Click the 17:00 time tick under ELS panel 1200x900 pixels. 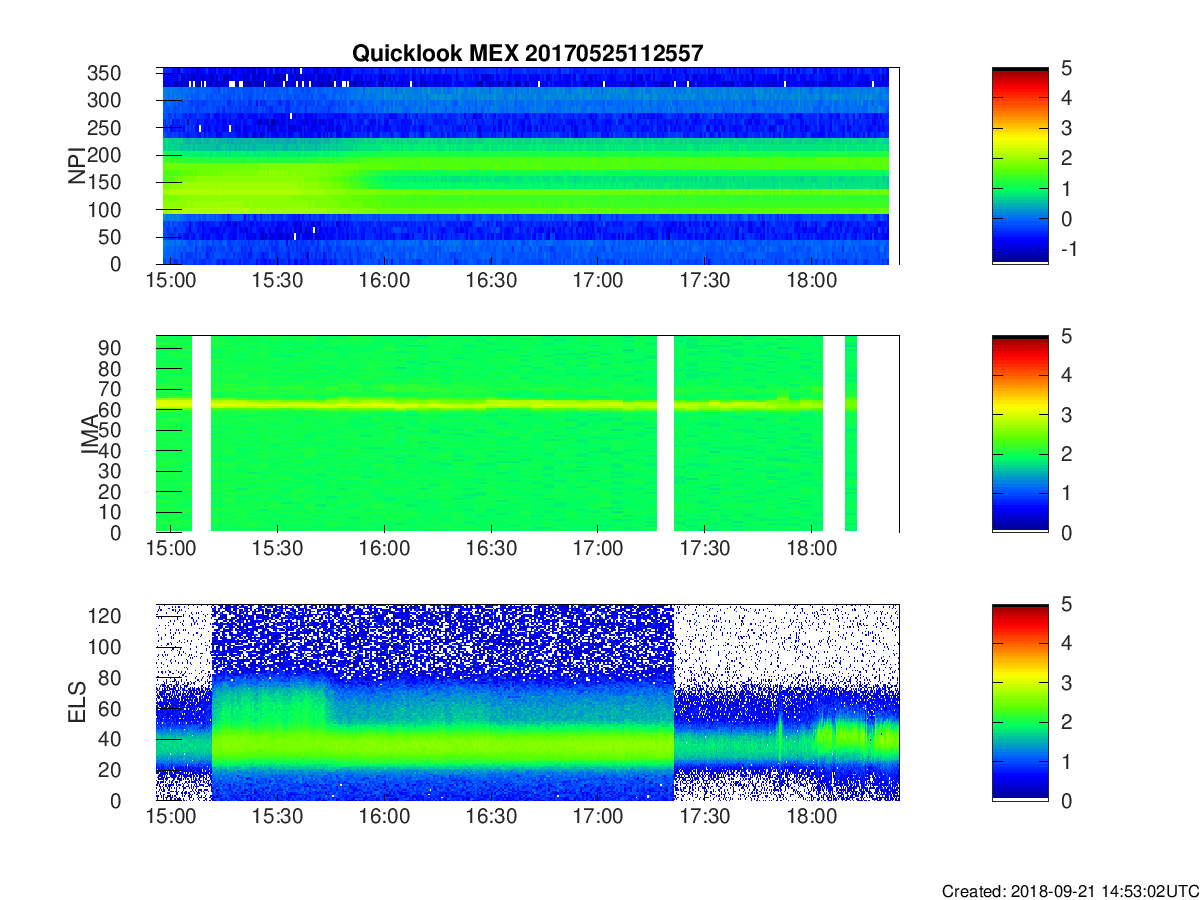pyautogui.click(x=598, y=817)
